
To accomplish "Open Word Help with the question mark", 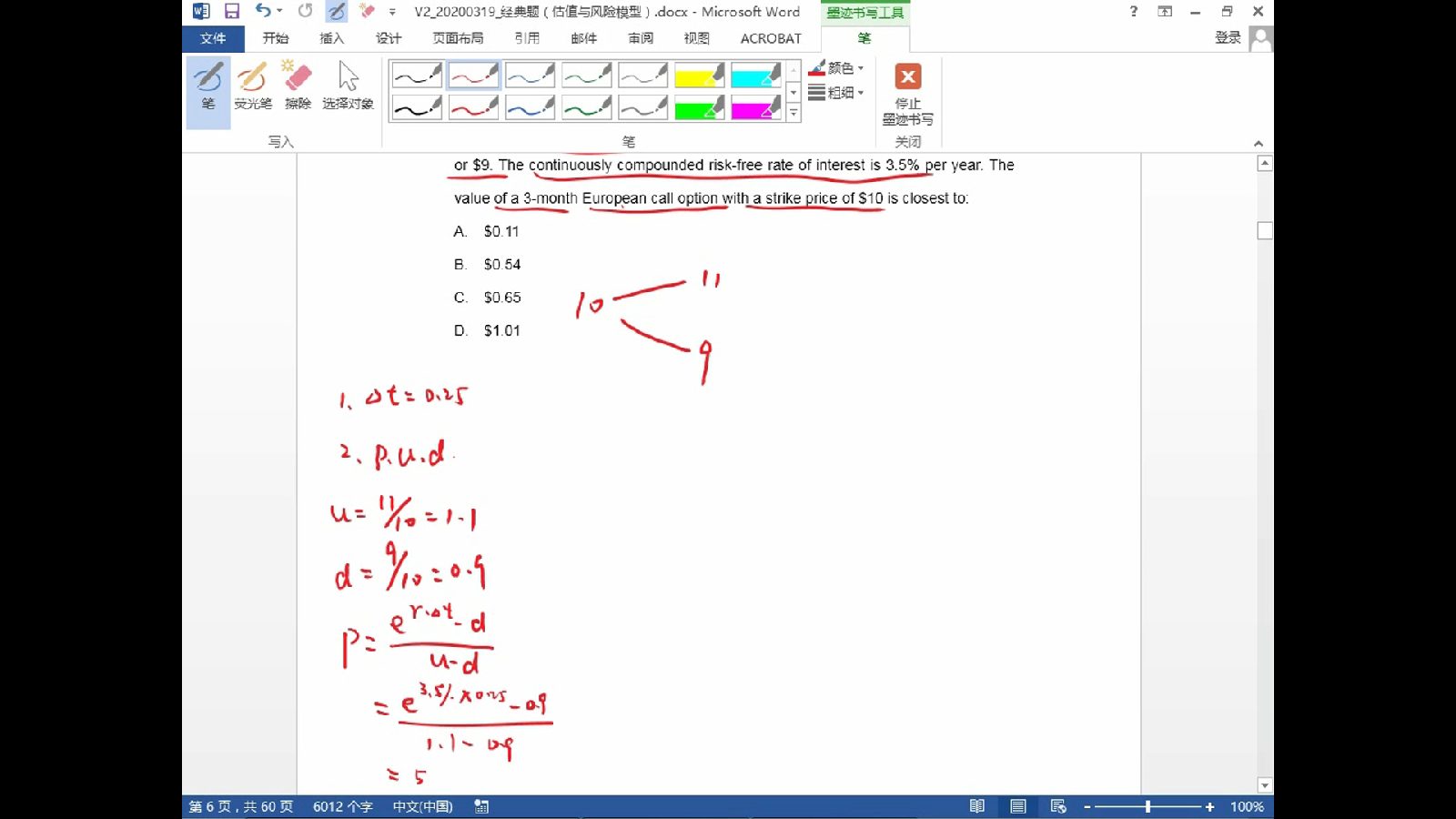I will [x=1133, y=11].
